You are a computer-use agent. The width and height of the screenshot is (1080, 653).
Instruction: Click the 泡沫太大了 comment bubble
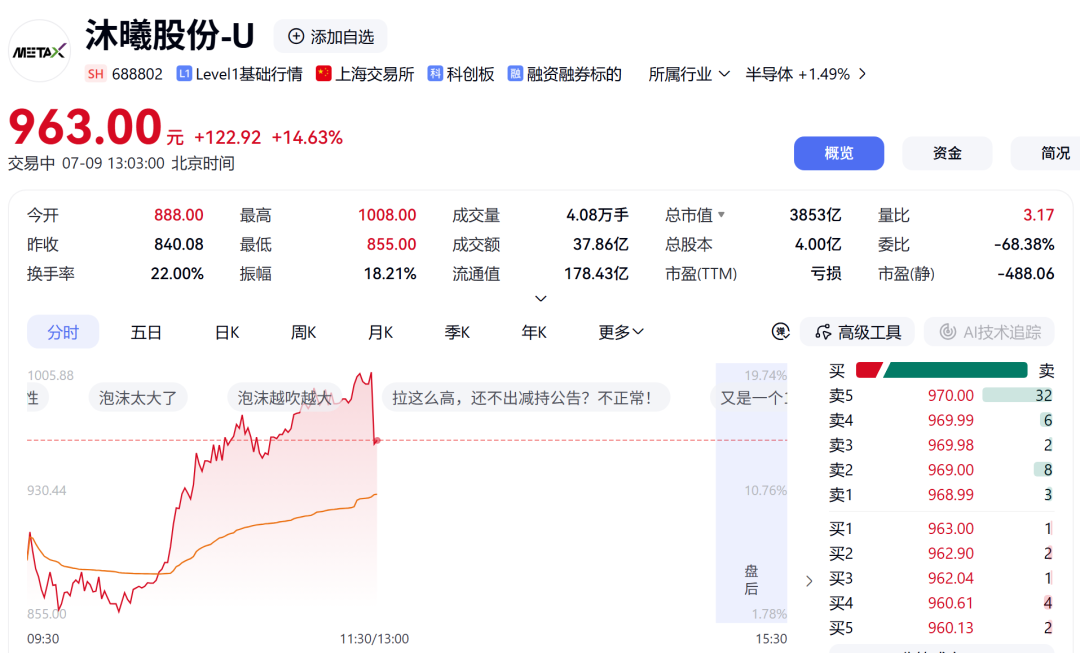tap(138, 397)
